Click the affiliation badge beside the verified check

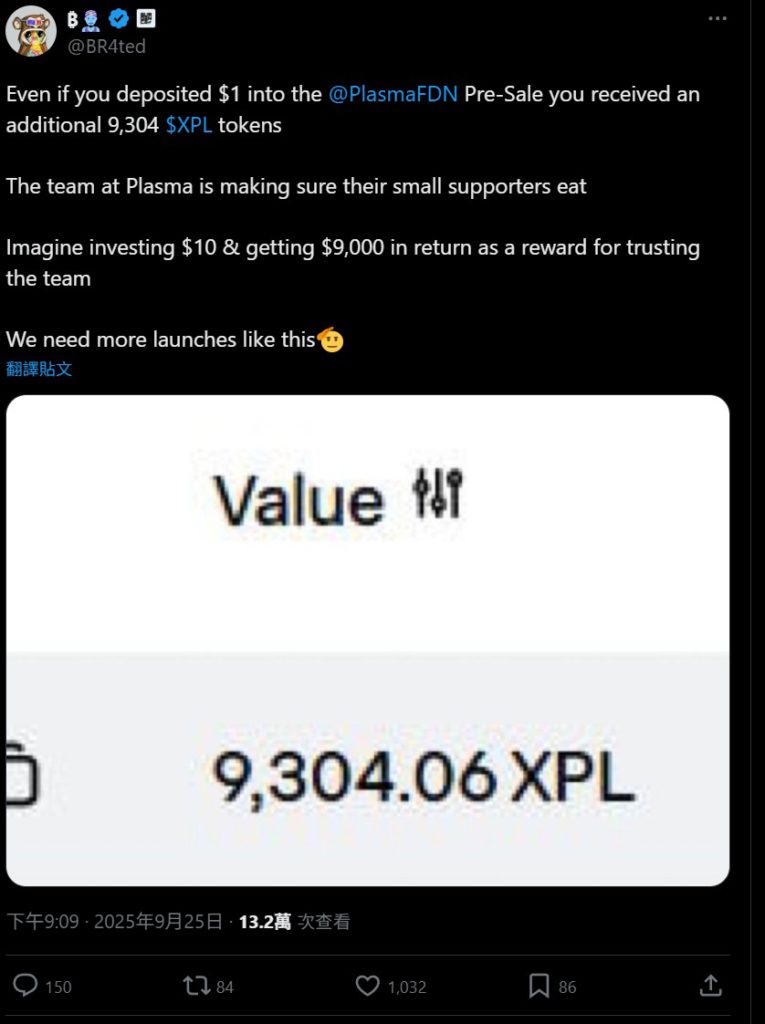coord(145,18)
